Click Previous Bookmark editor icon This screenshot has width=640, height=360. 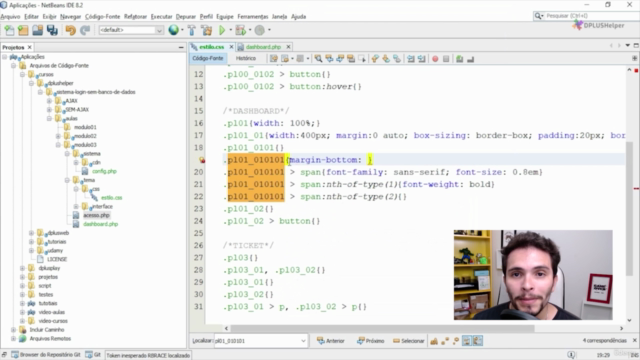click(x=375, y=59)
